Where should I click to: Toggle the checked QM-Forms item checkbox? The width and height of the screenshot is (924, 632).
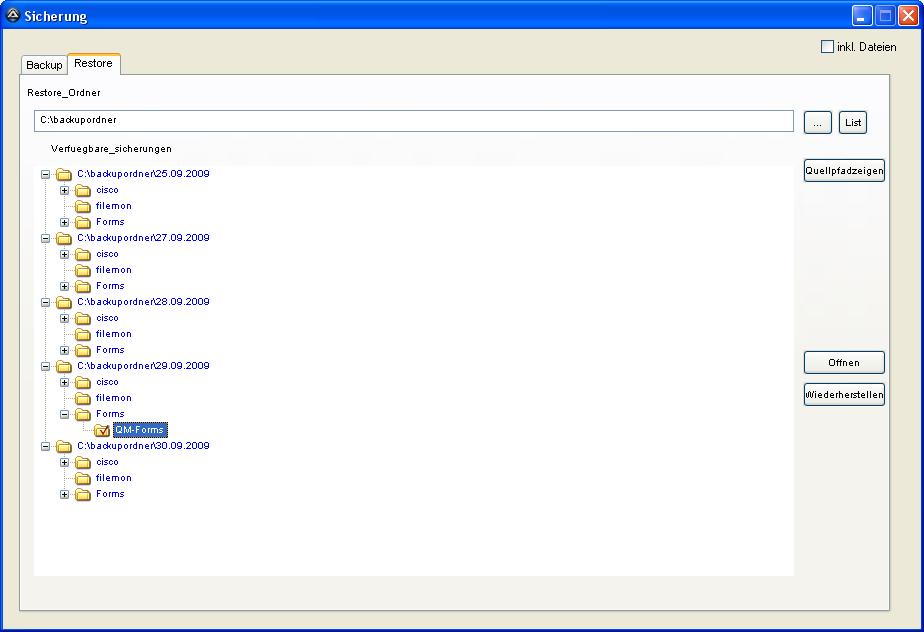tap(102, 430)
